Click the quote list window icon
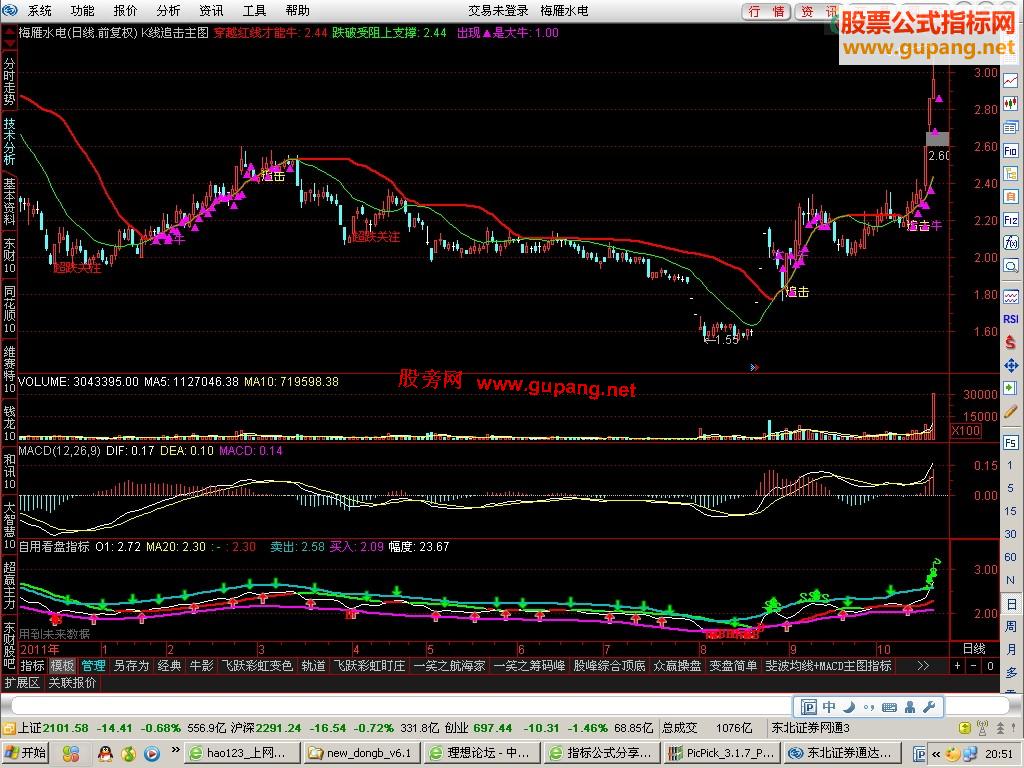The image size is (1024, 768). (1010, 127)
